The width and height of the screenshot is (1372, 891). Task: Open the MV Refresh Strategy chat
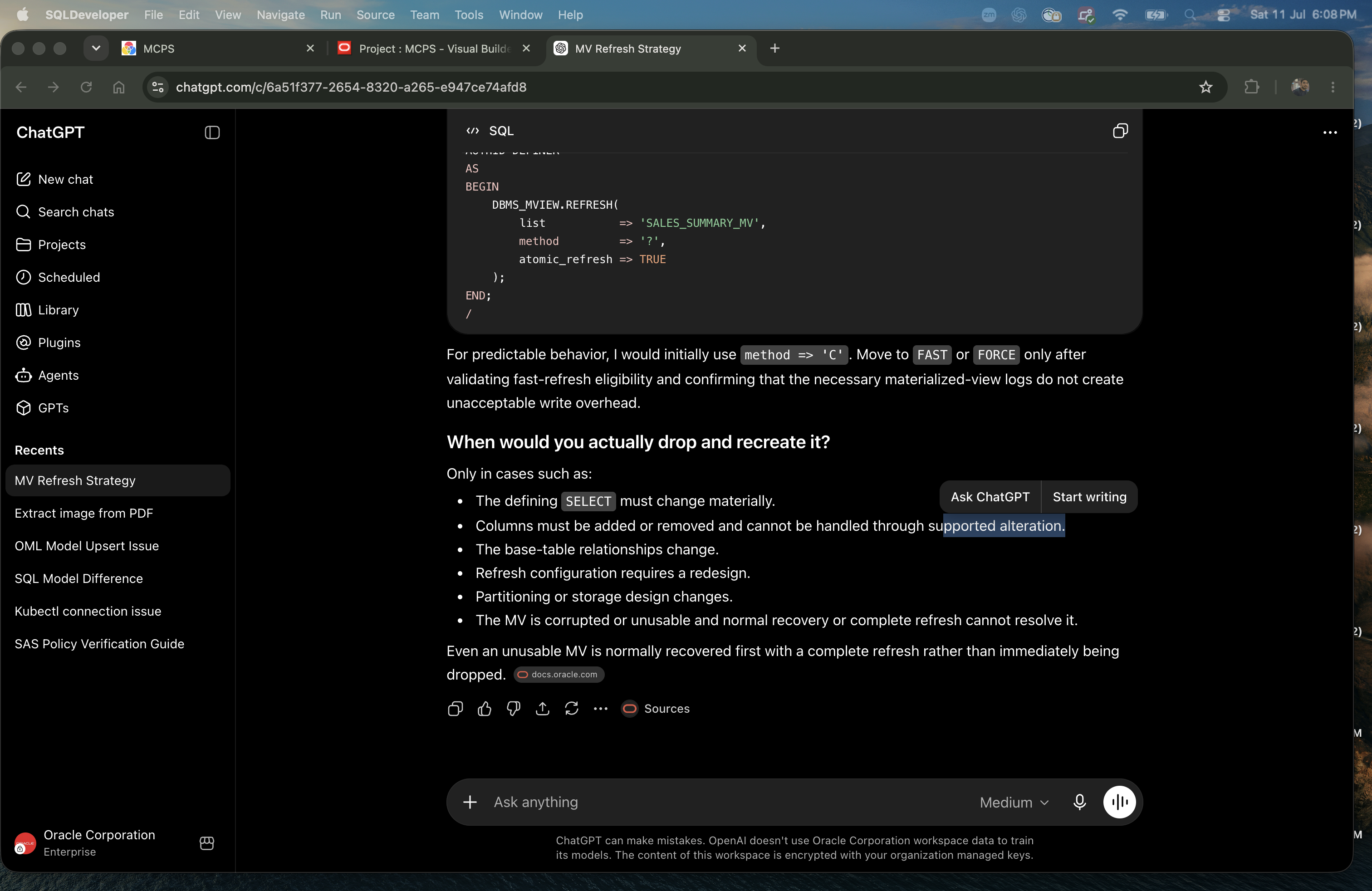(118, 480)
